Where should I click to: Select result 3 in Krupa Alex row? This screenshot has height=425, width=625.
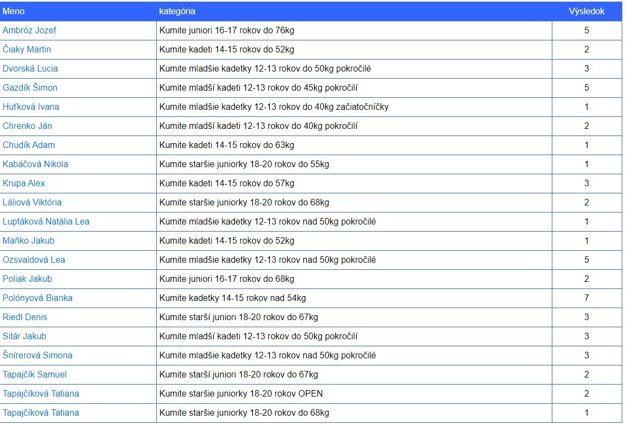(x=587, y=183)
